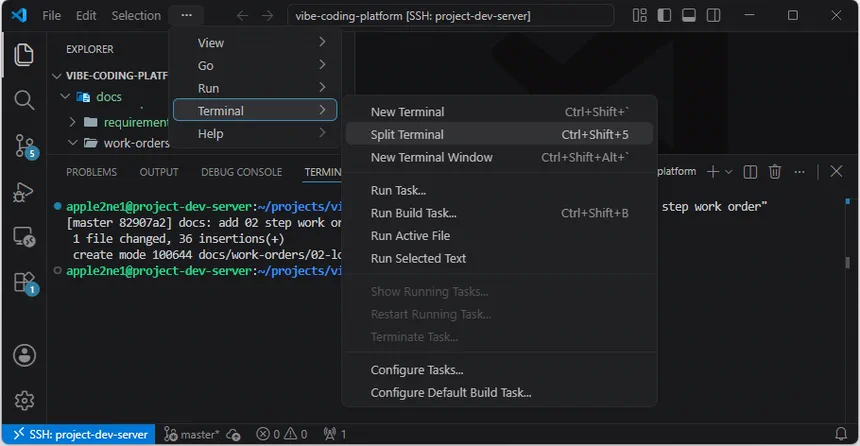Go forward with the right arrow
860x446 pixels.
pos(267,16)
